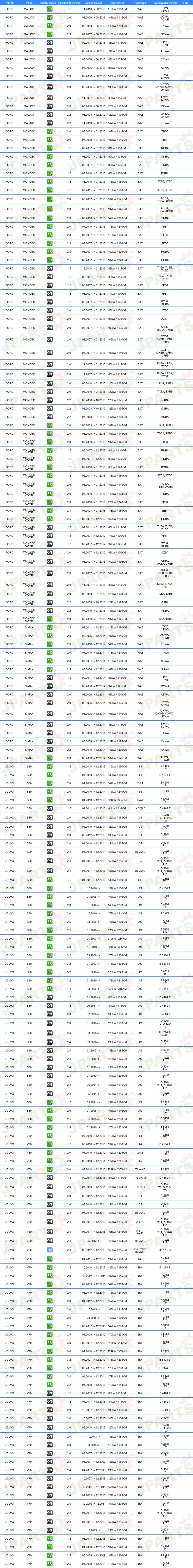Image resolution: width=193 pixels, height=1568 pixels.
Task: Click KNBA engine code in MONDEO KOMBI row
Action: (165, 610)
